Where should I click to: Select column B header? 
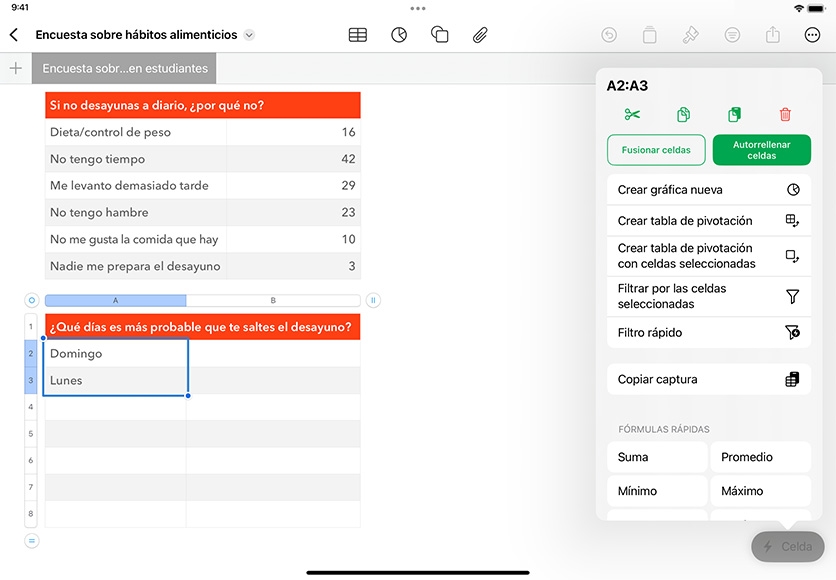[x=273, y=301]
